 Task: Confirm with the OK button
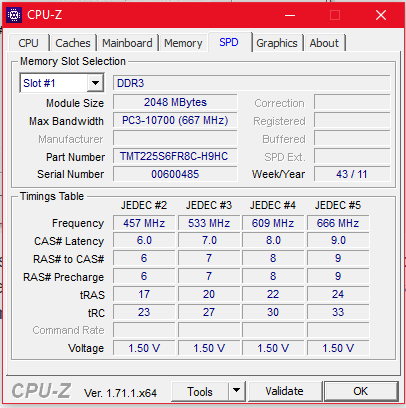[361, 391]
